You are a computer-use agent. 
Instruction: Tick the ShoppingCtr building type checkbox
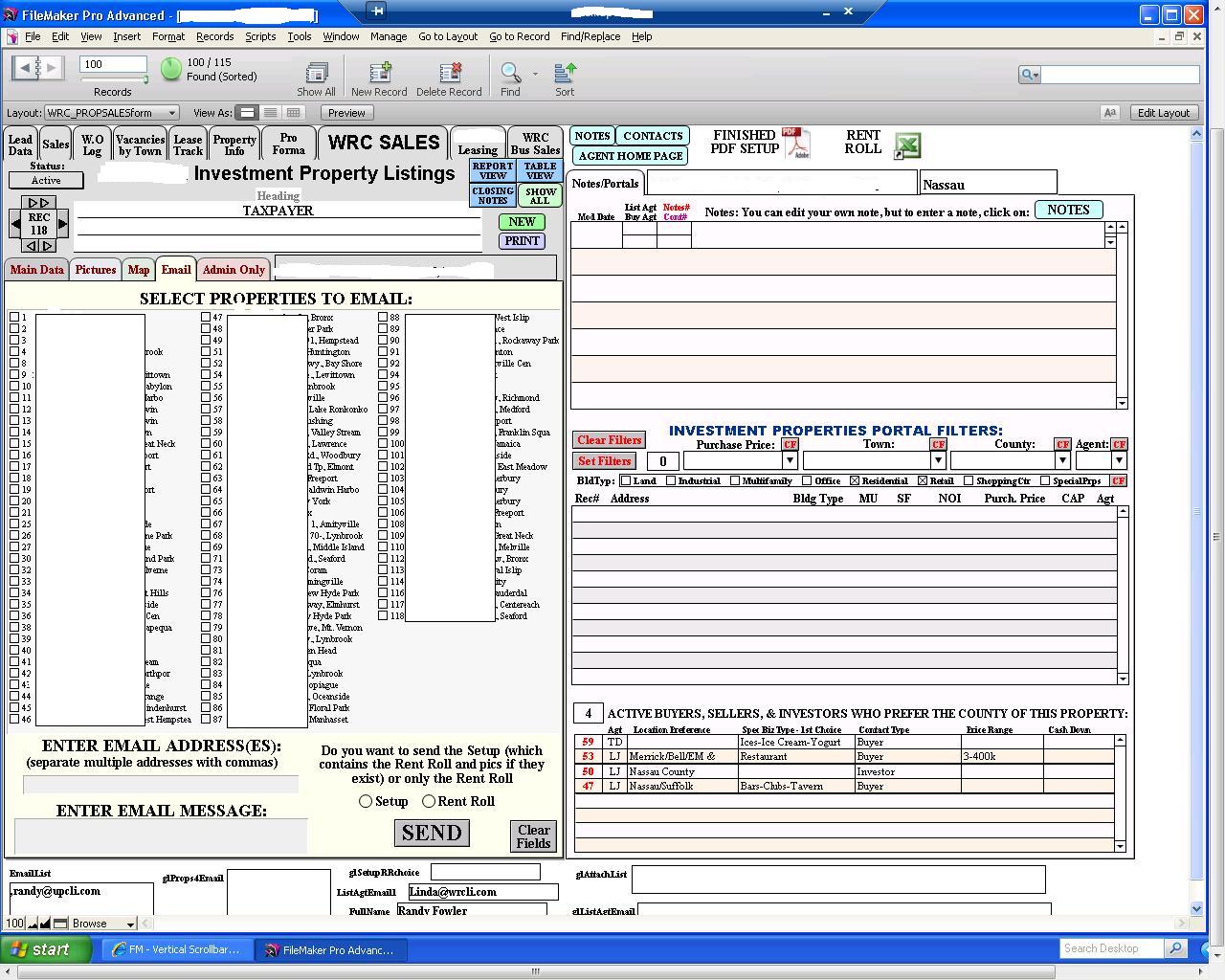pyautogui.click(x=969, y=480)
